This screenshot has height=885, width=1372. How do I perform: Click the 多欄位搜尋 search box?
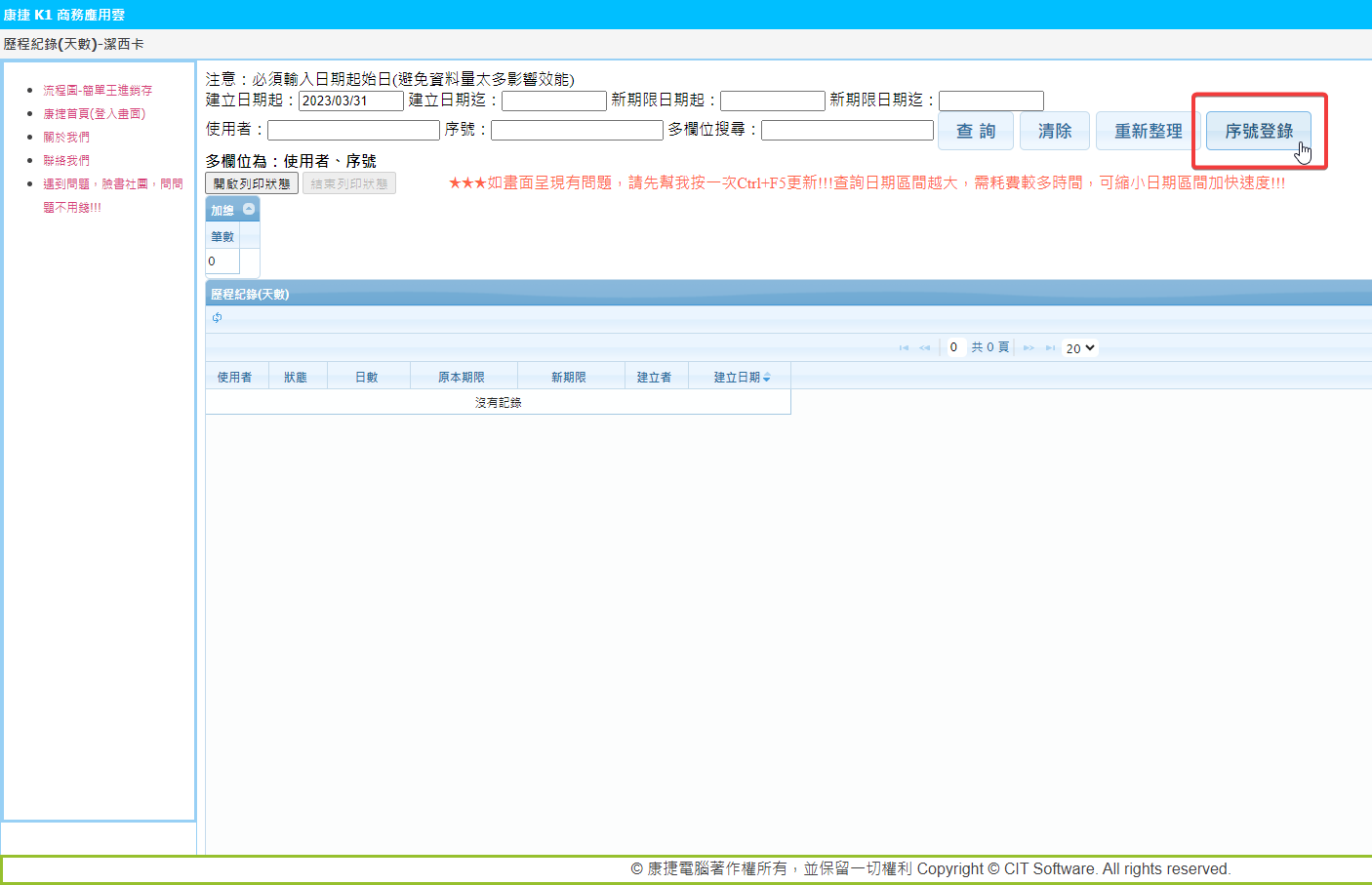click(847, 130)
